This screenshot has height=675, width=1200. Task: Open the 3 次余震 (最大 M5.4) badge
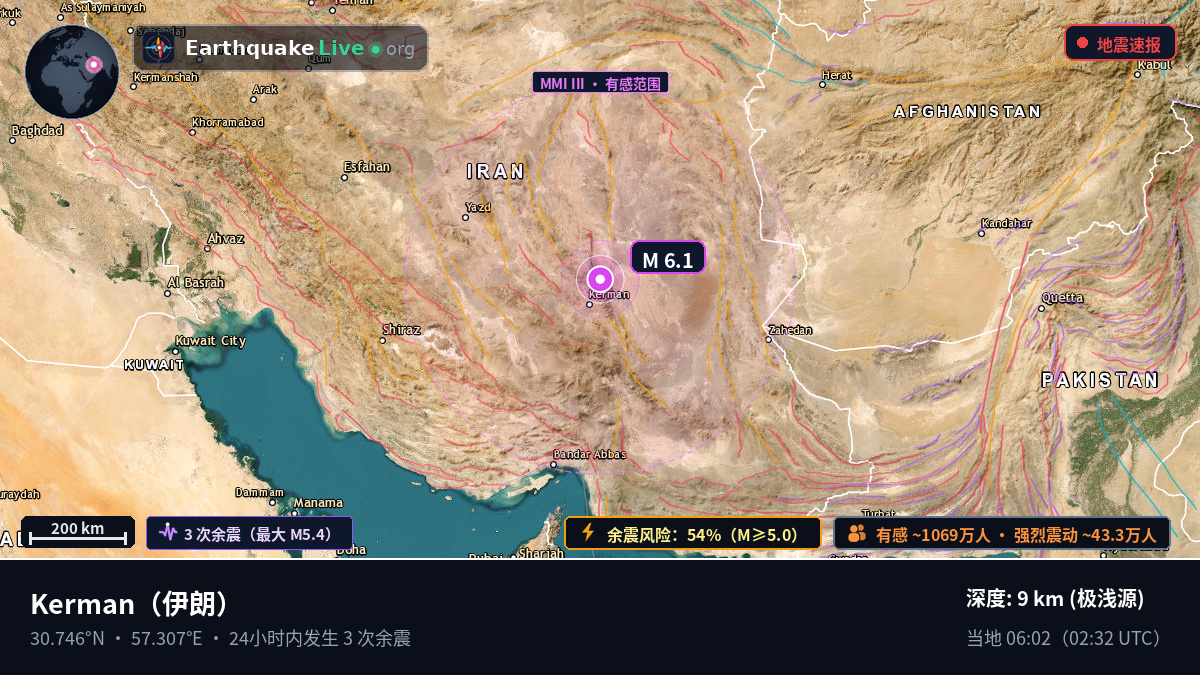[x=250, y=533]
